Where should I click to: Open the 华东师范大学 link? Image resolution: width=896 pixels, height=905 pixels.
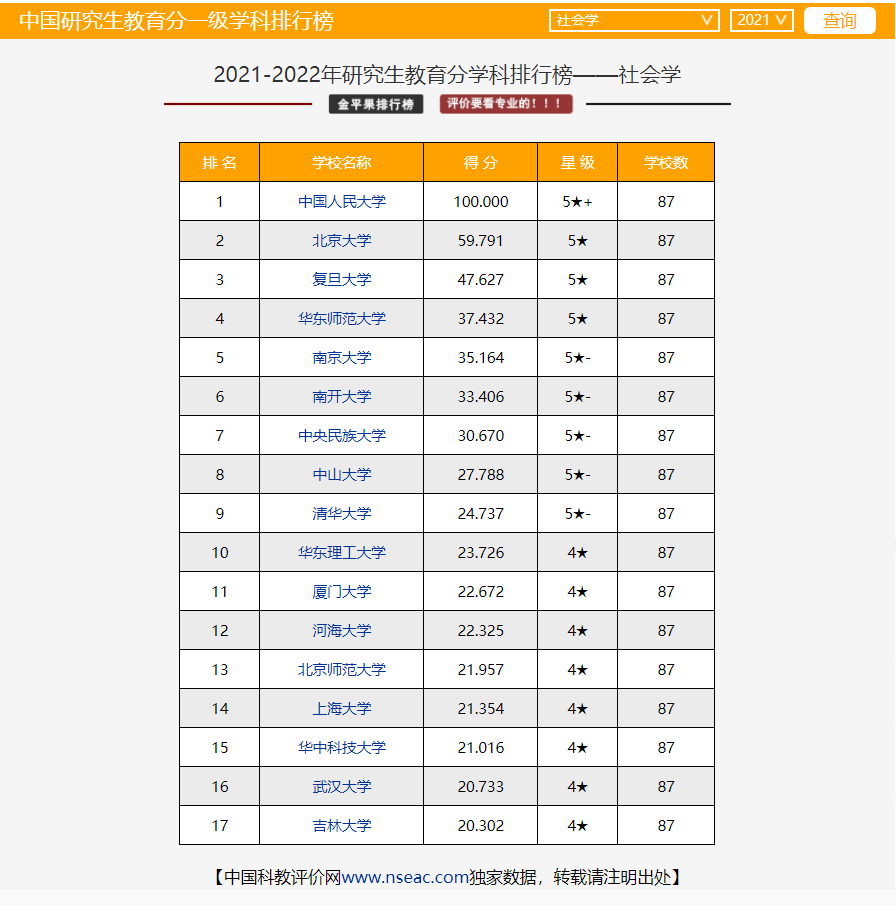click(341, 319)
